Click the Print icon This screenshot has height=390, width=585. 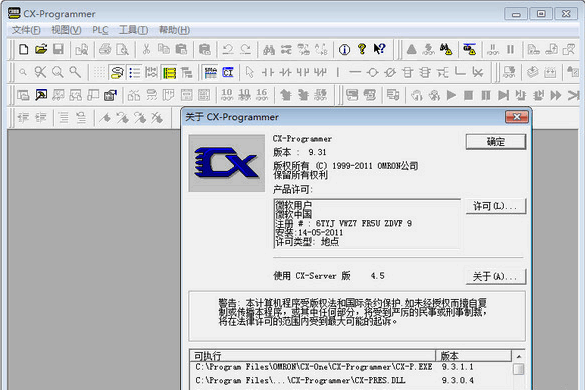point(105,49)
